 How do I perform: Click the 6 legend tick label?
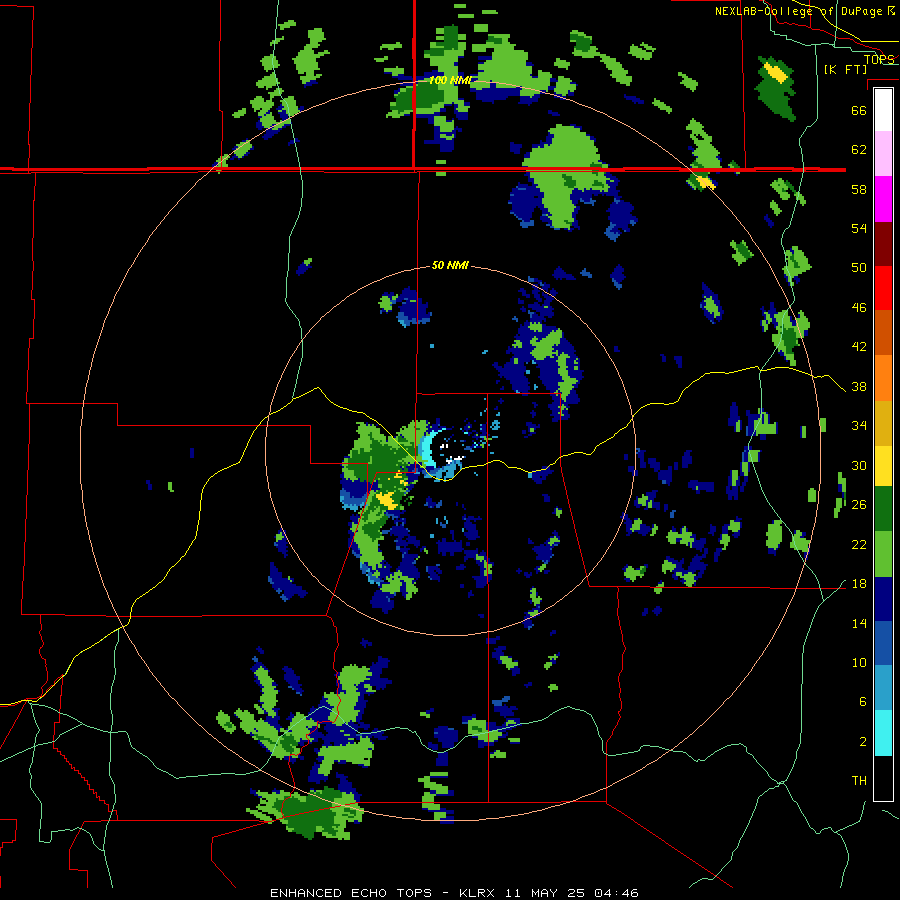click(x=863, y=702)
